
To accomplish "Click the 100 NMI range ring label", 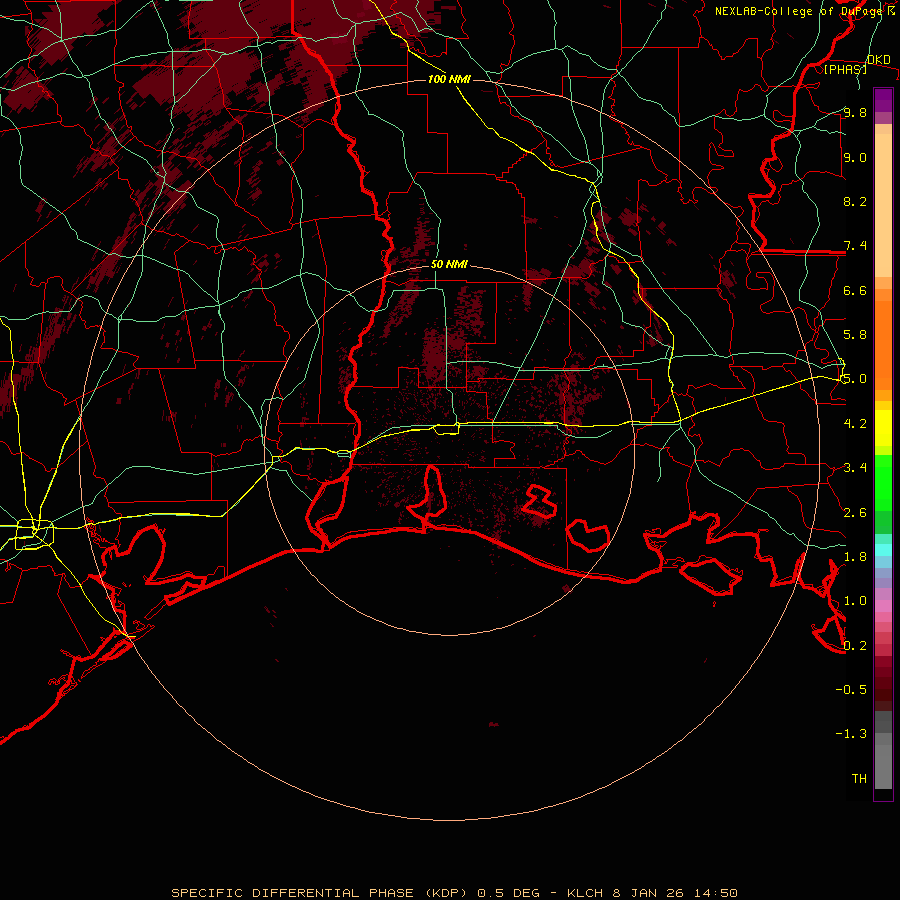I will [x=449, y=79].
